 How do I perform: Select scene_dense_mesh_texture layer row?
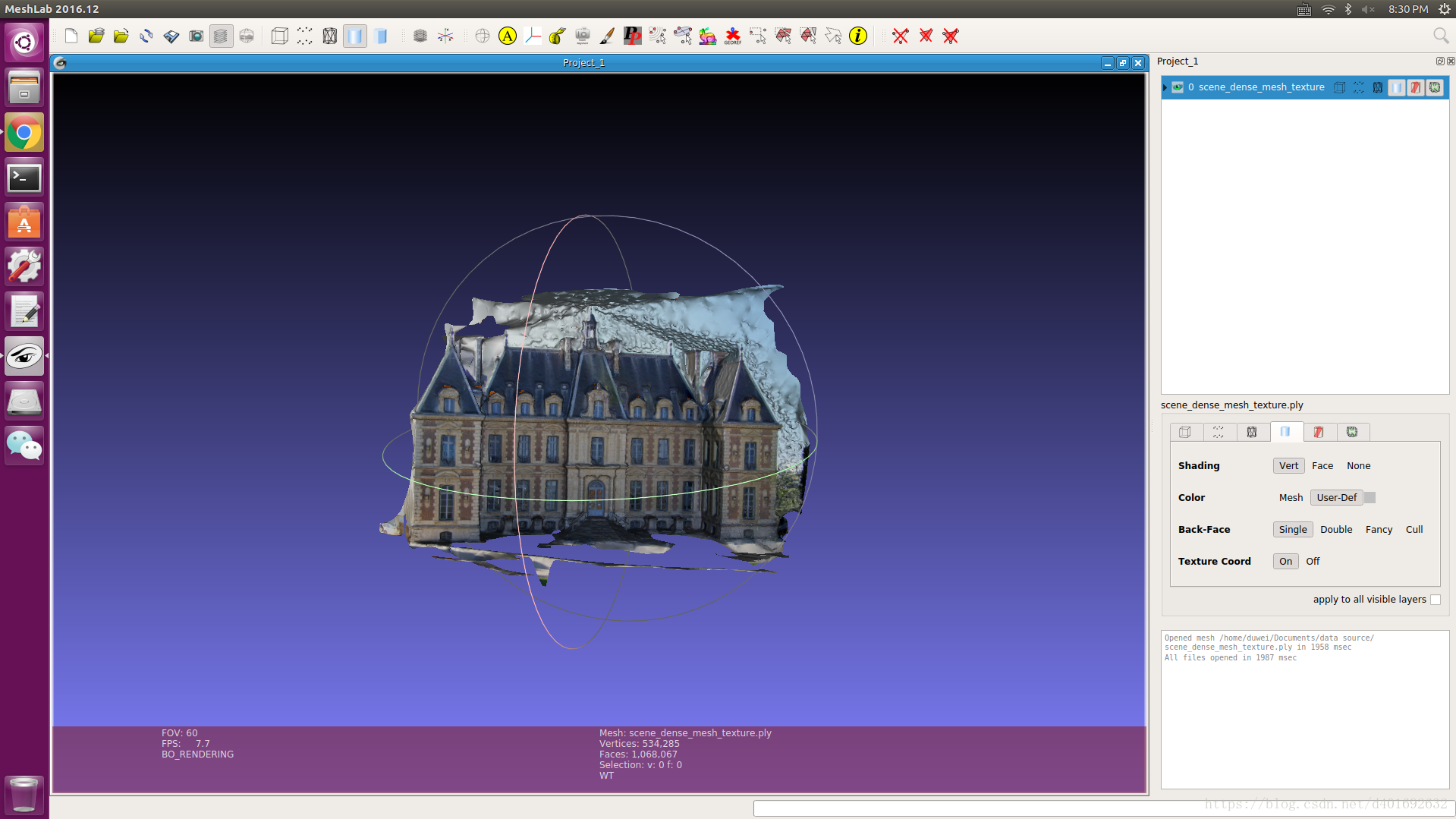[x=1305, y=87]
